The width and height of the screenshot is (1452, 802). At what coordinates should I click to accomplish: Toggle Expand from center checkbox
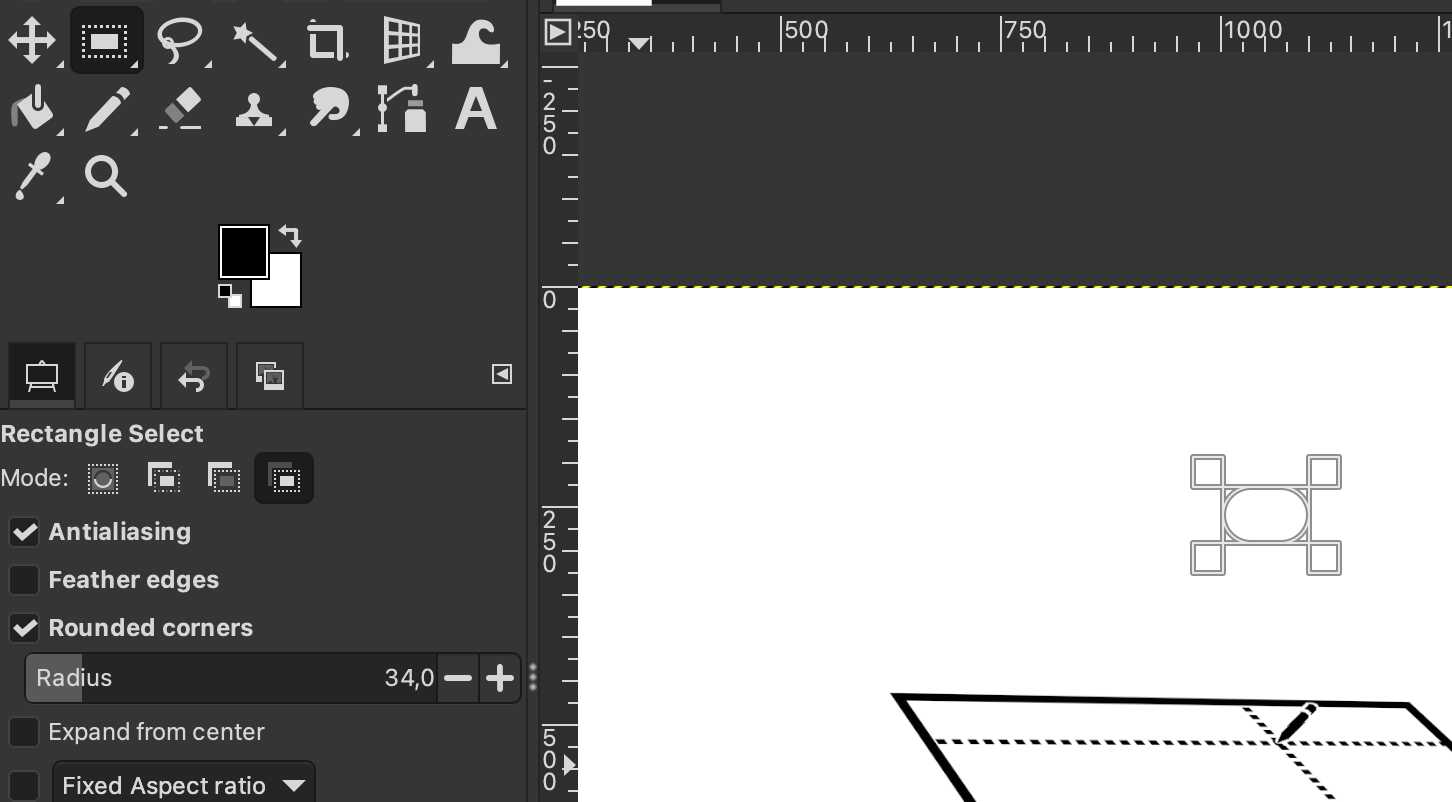pos(24,732)
